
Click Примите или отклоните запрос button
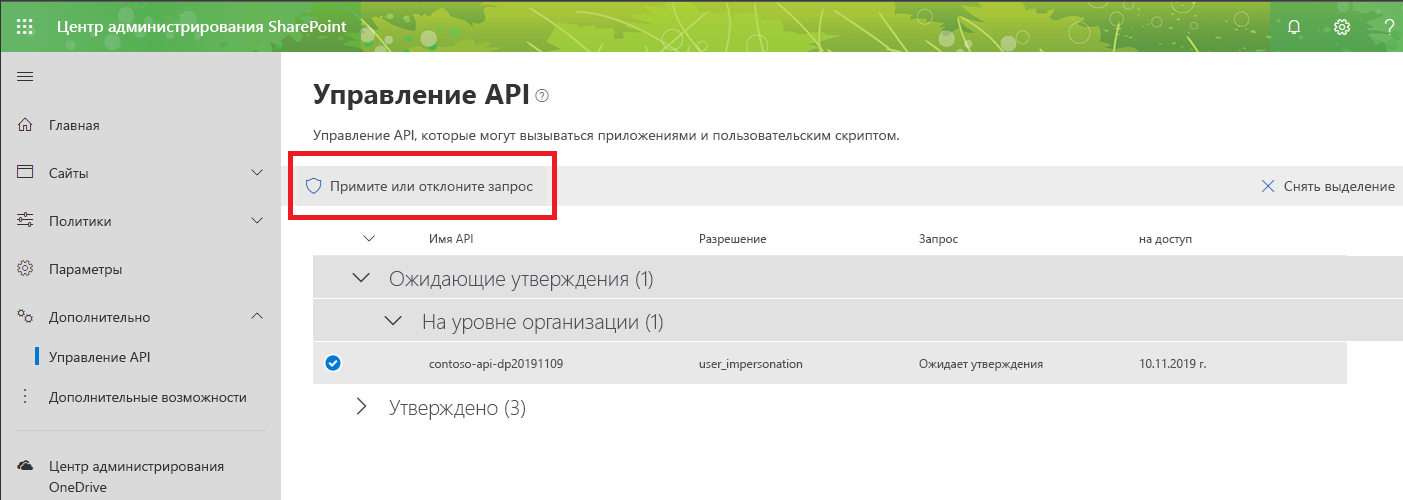click(419, 186)
